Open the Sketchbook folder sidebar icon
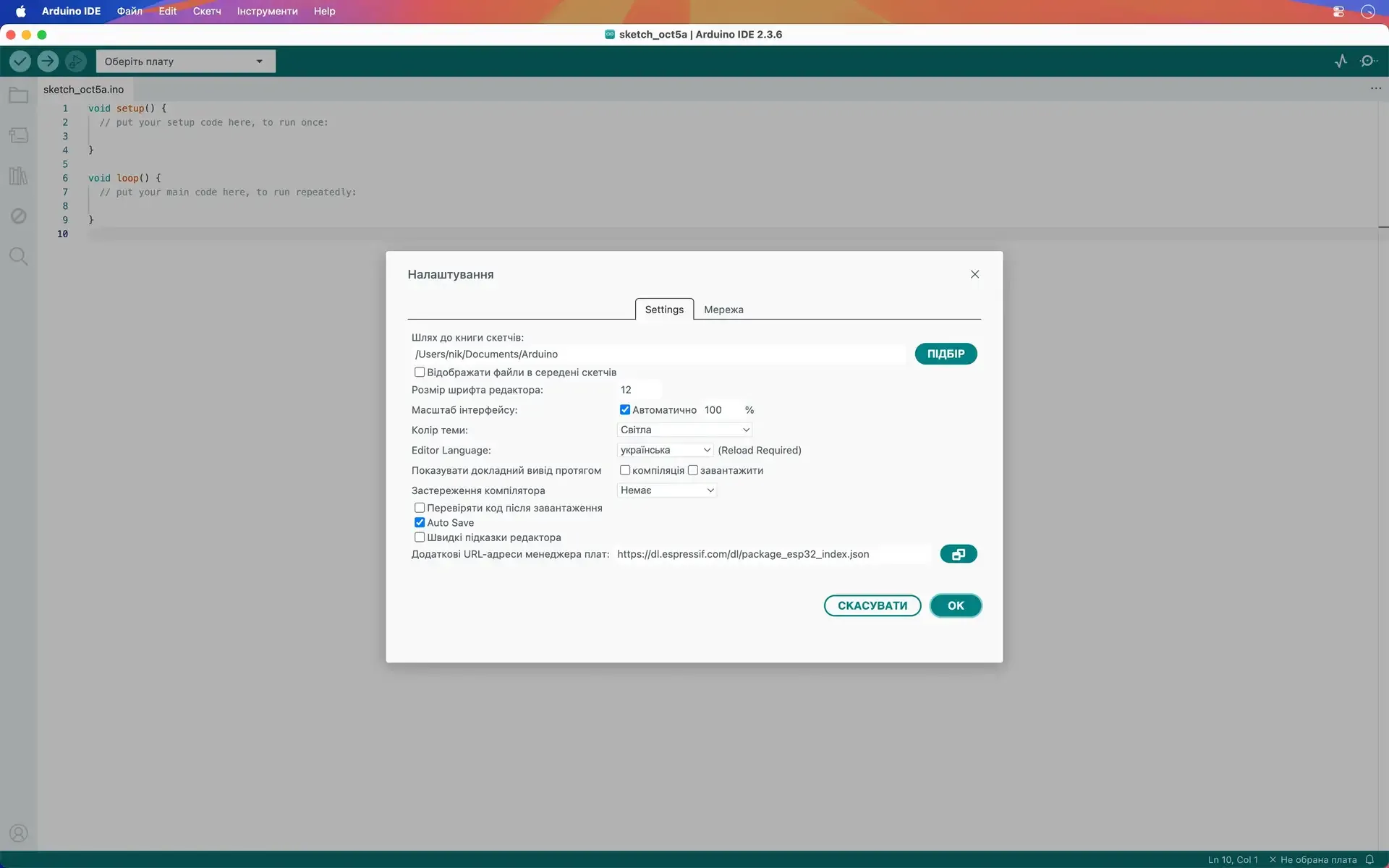This screenshot has width=1389, height=868. coord(19,95)
